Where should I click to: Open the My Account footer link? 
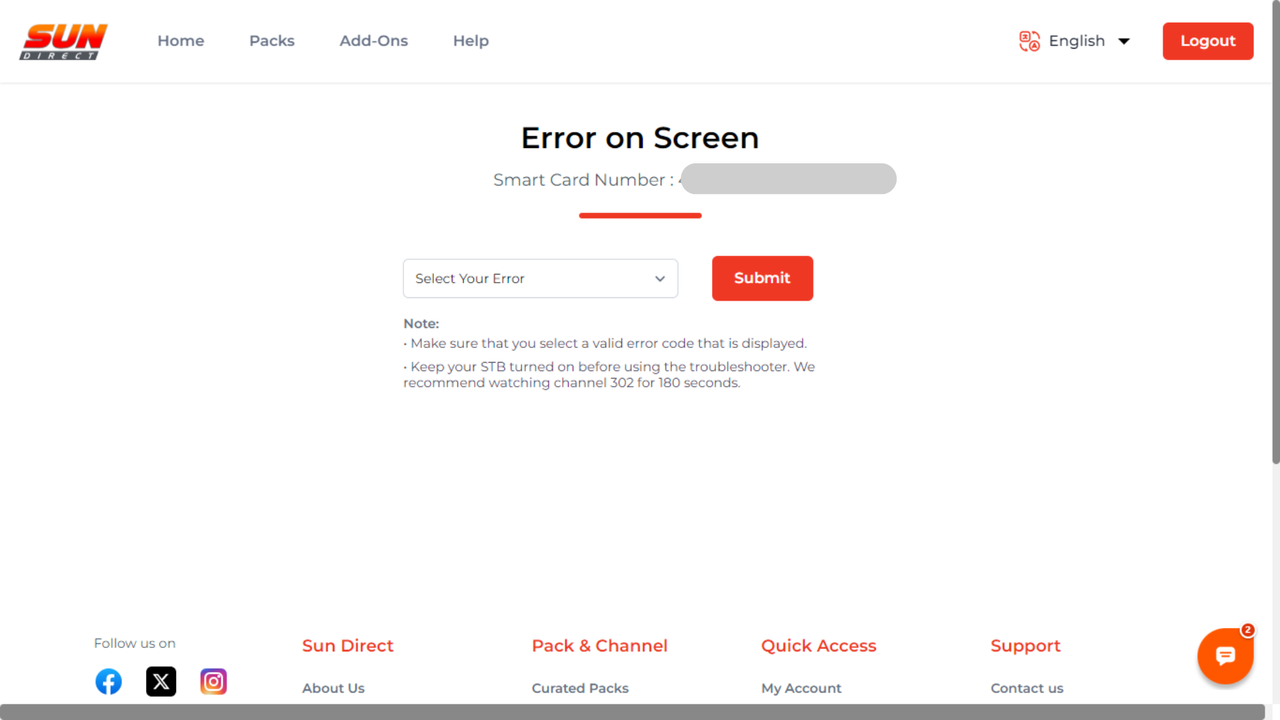[801, 688]
